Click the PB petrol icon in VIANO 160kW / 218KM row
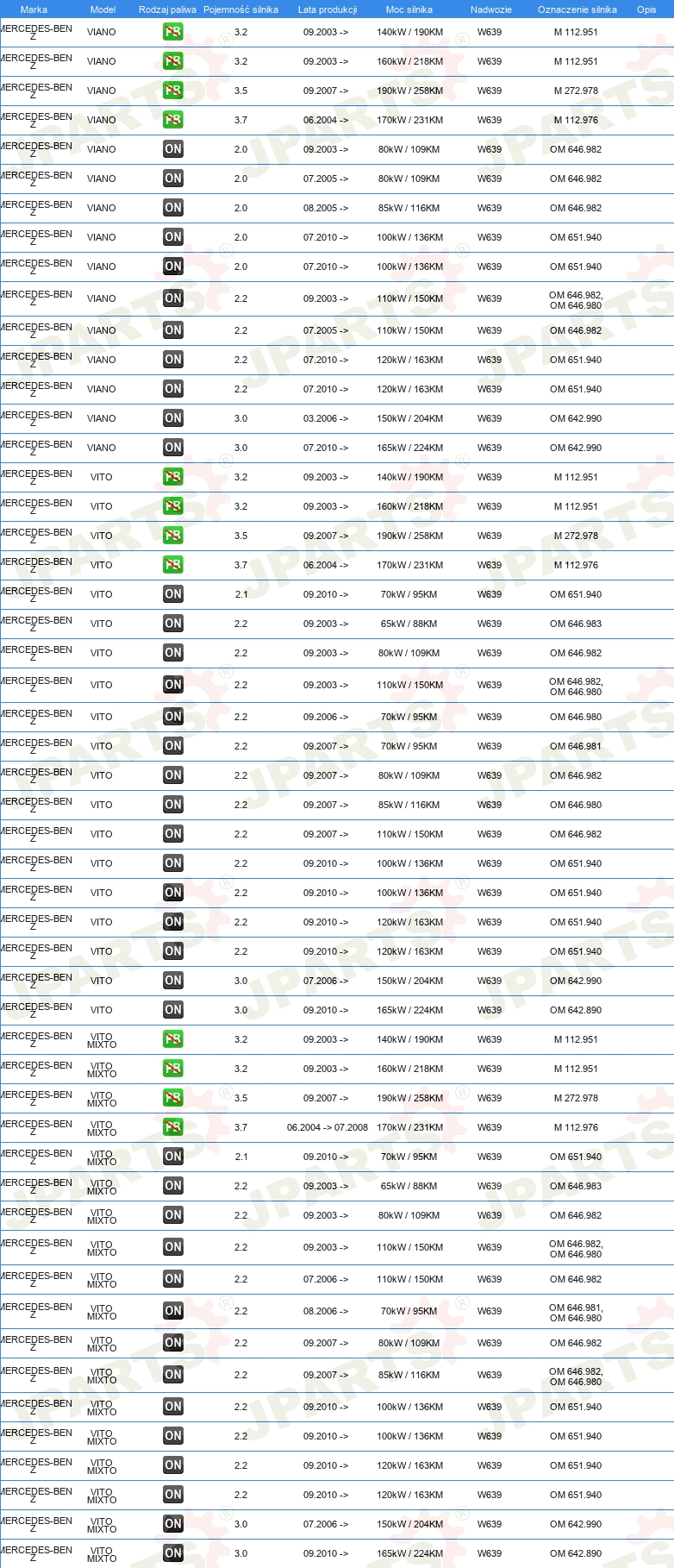The height and width of the screenshot is (1568, 674). tap(173, 61)
